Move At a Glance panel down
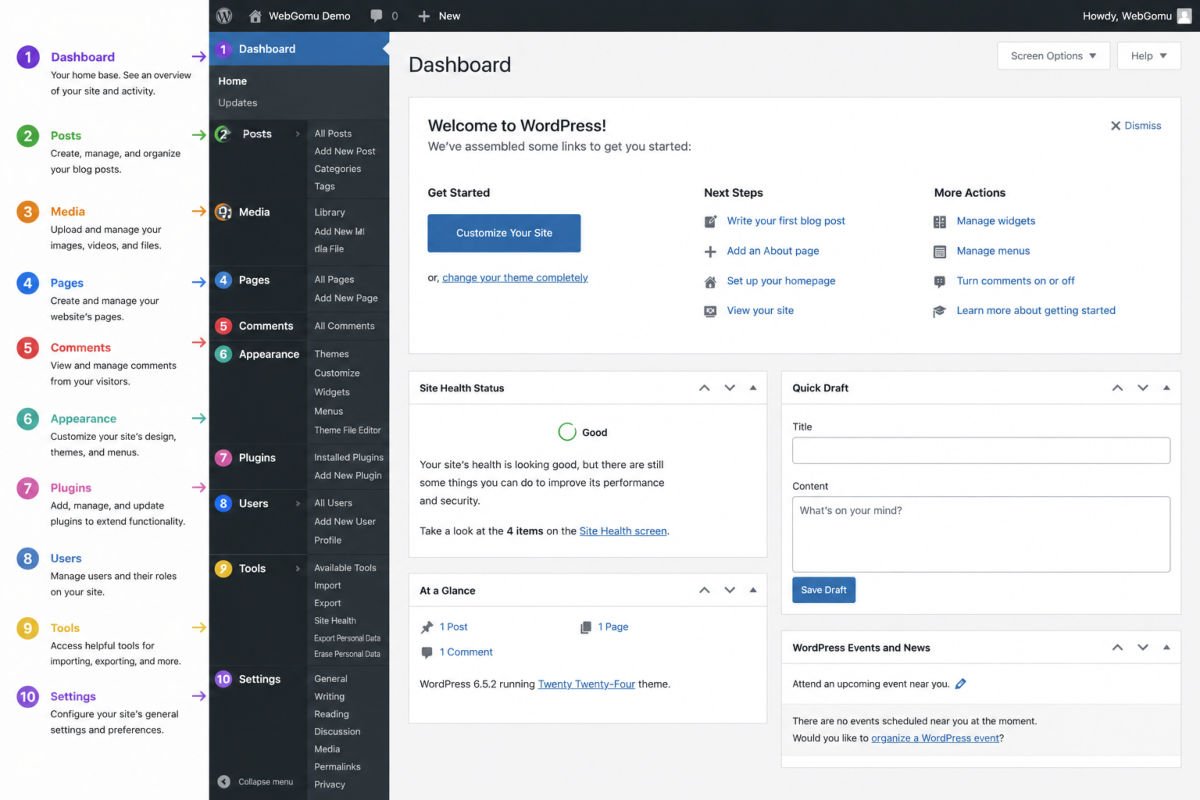 click(x=729, y=590)
